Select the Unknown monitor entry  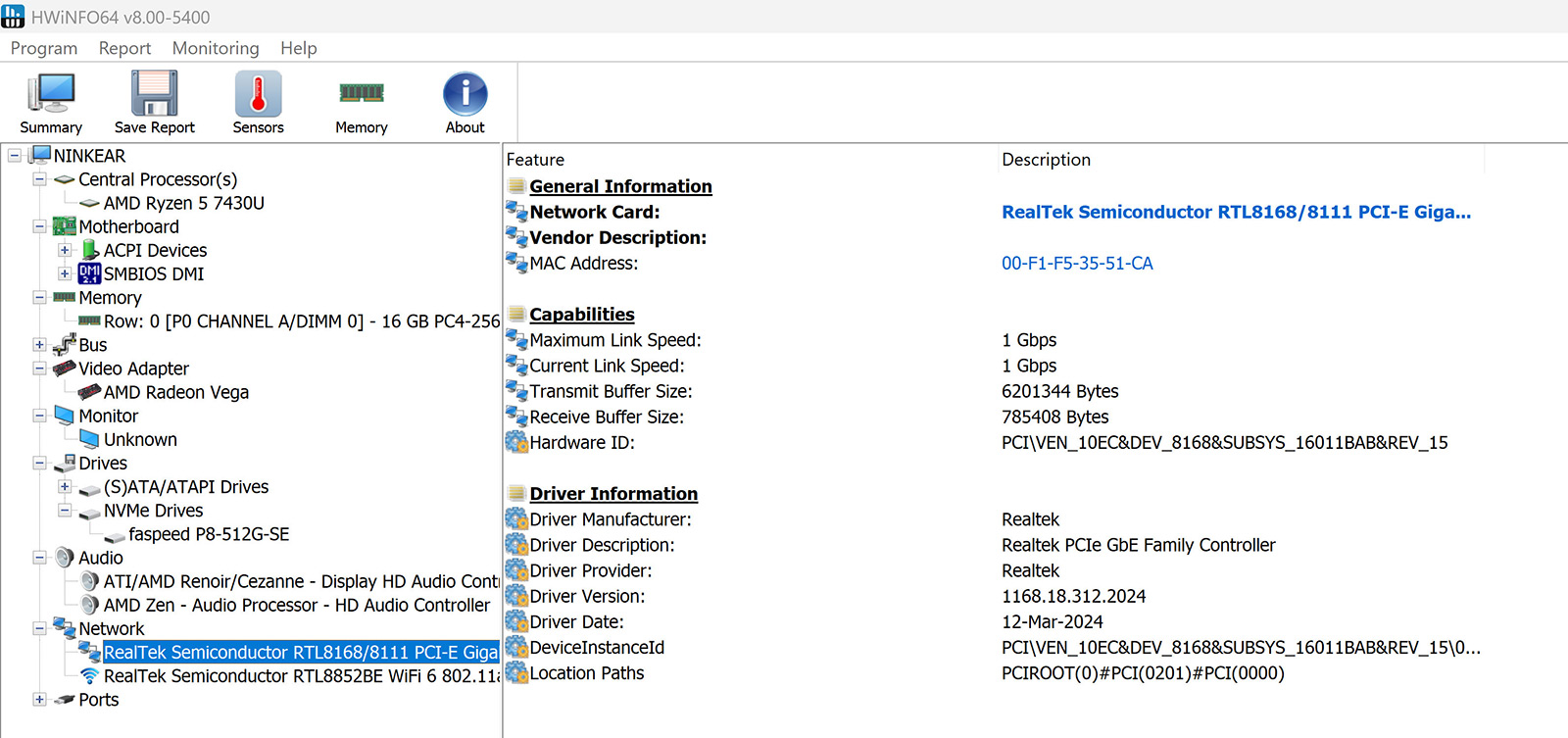[140, 439]
